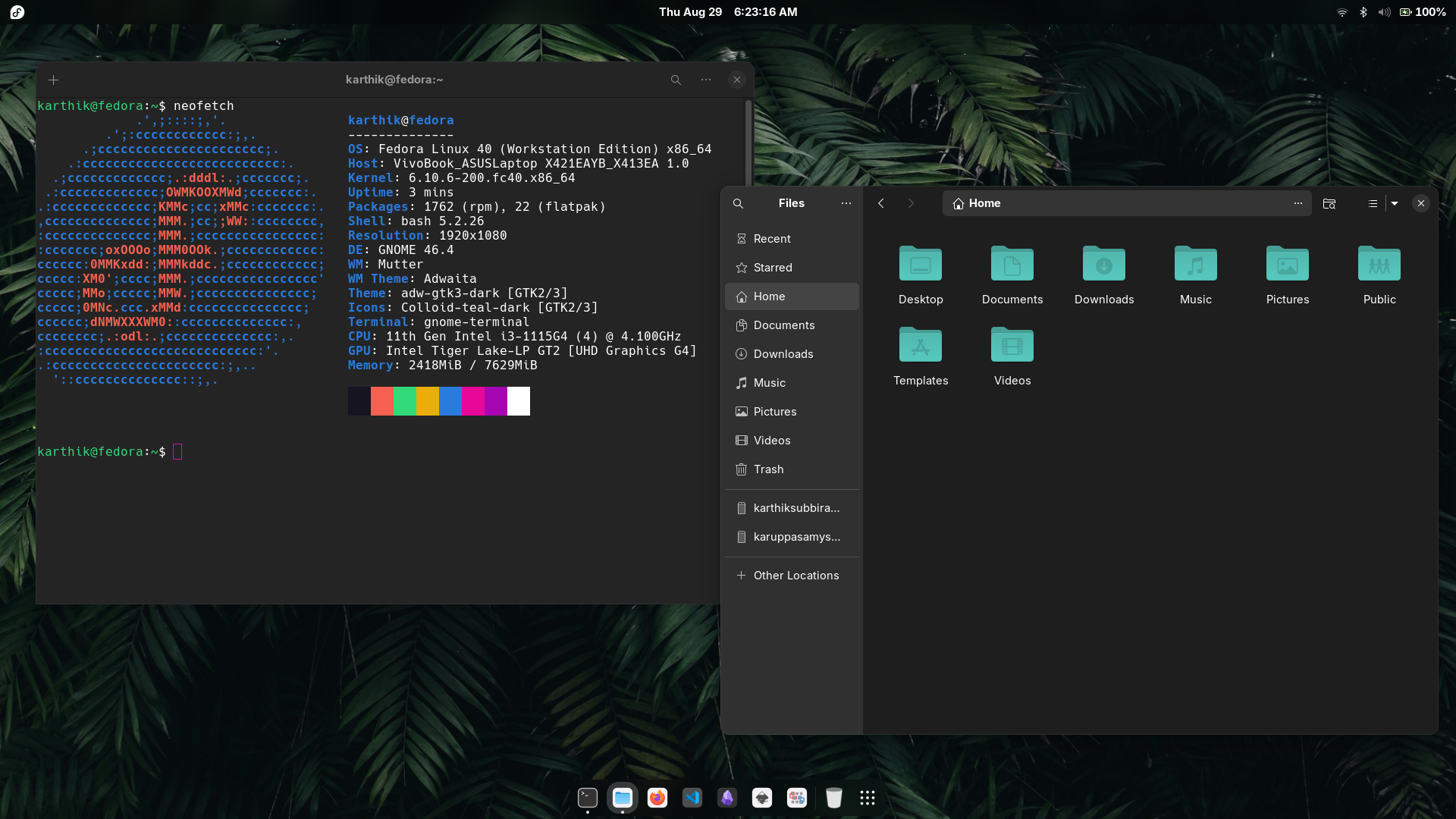Viewport: 1456px width, 819px height.
Task: Click the white color block in the neofetch output
Action: click(519, 401)
